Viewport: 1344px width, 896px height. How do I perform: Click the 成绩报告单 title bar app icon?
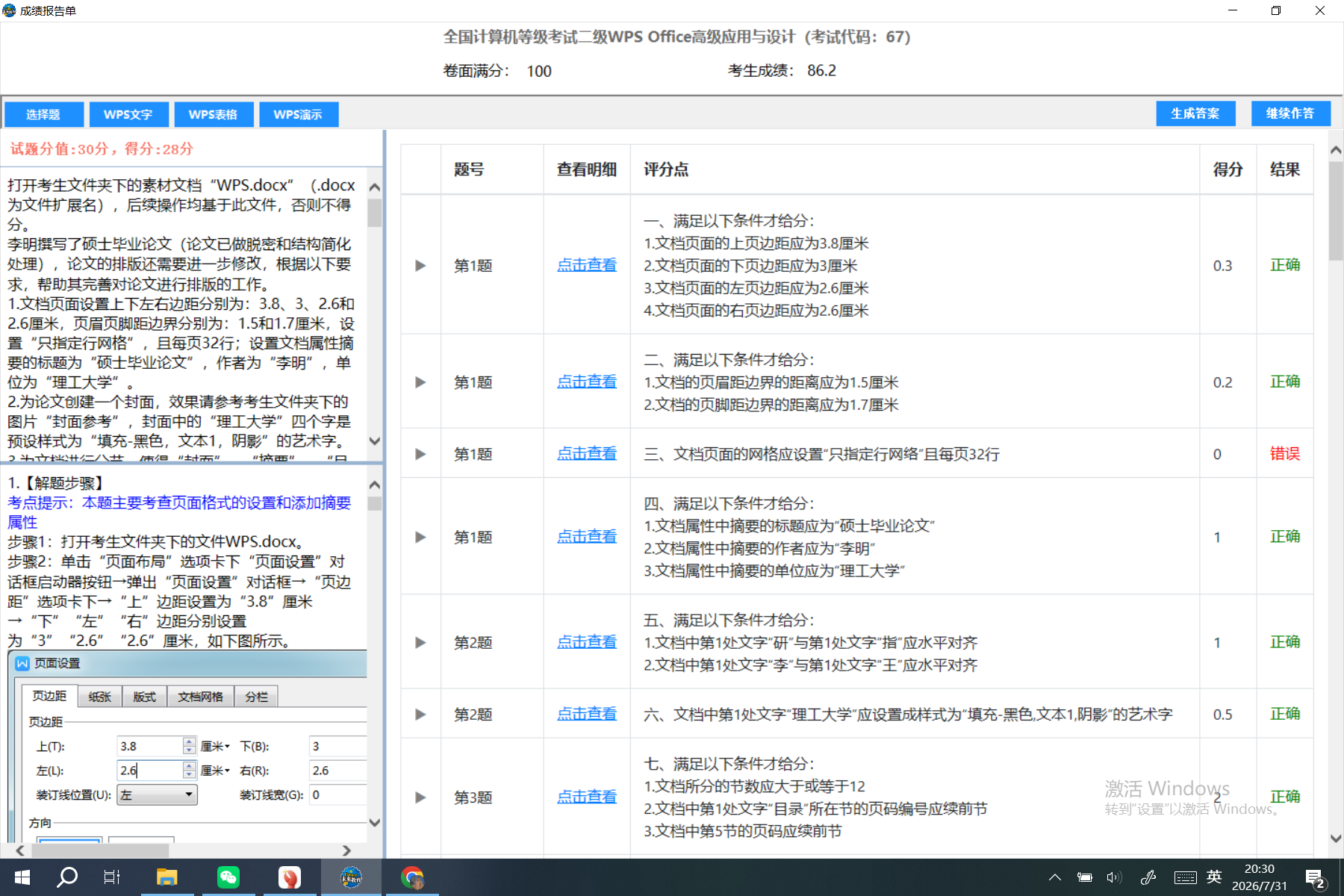(9, 10)
